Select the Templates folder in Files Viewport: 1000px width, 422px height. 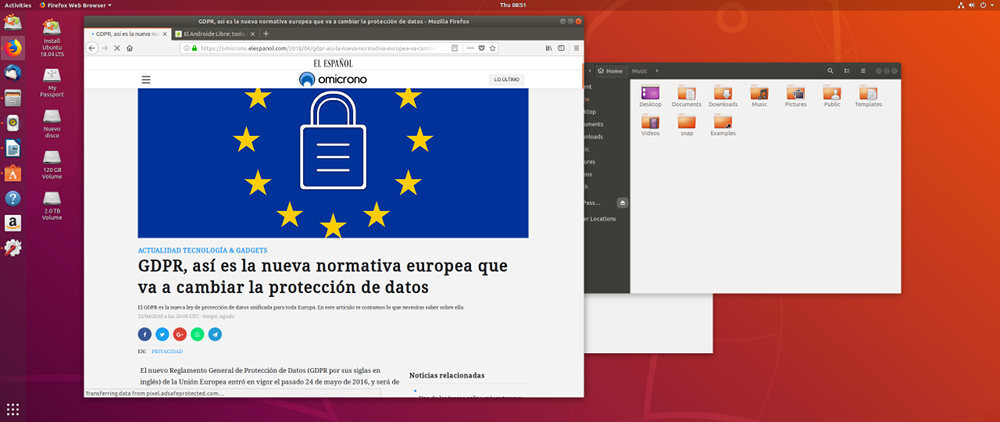pos(868,96)
